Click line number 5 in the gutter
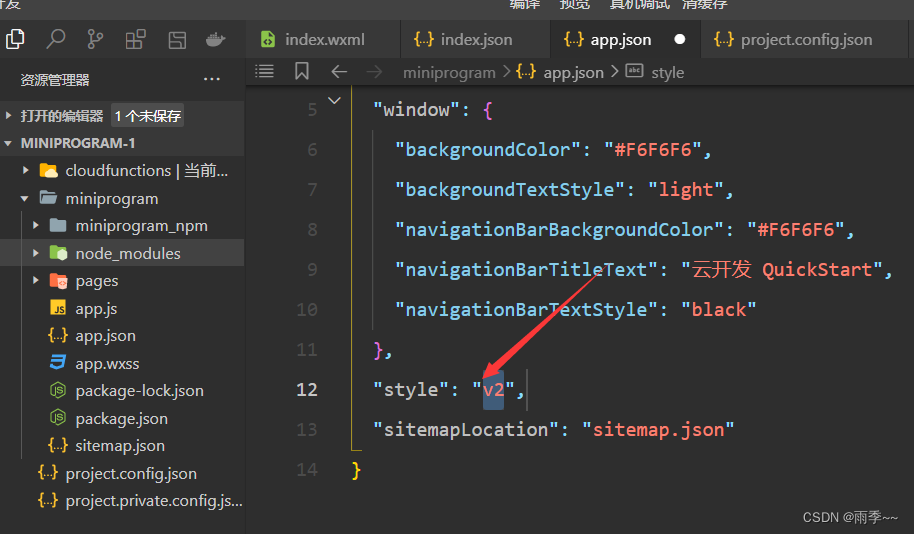The height and width of the screenshot is (534, 914). [x=312, y=110]
